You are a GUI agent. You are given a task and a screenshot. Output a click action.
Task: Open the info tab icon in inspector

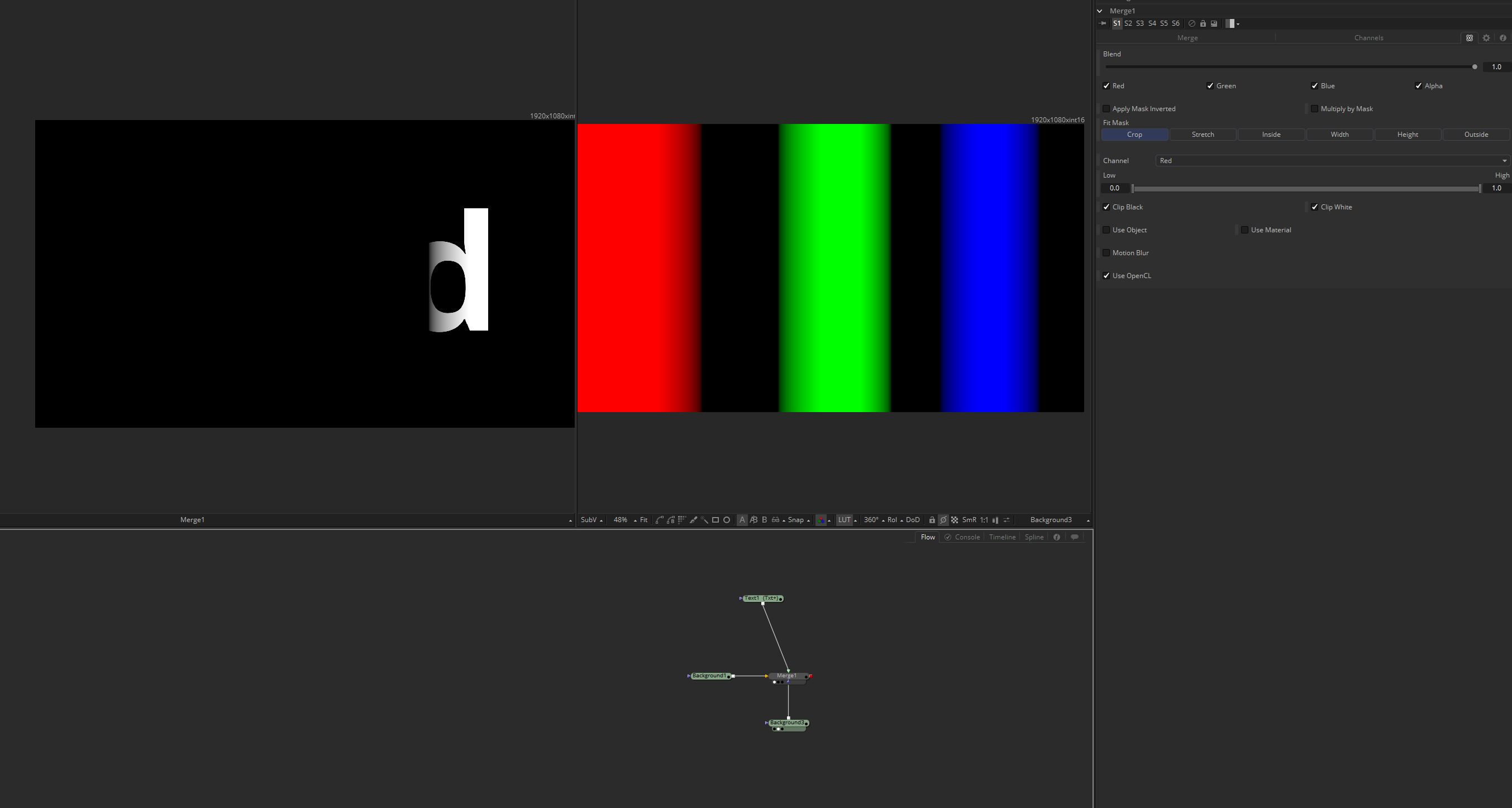(1503, 37)
